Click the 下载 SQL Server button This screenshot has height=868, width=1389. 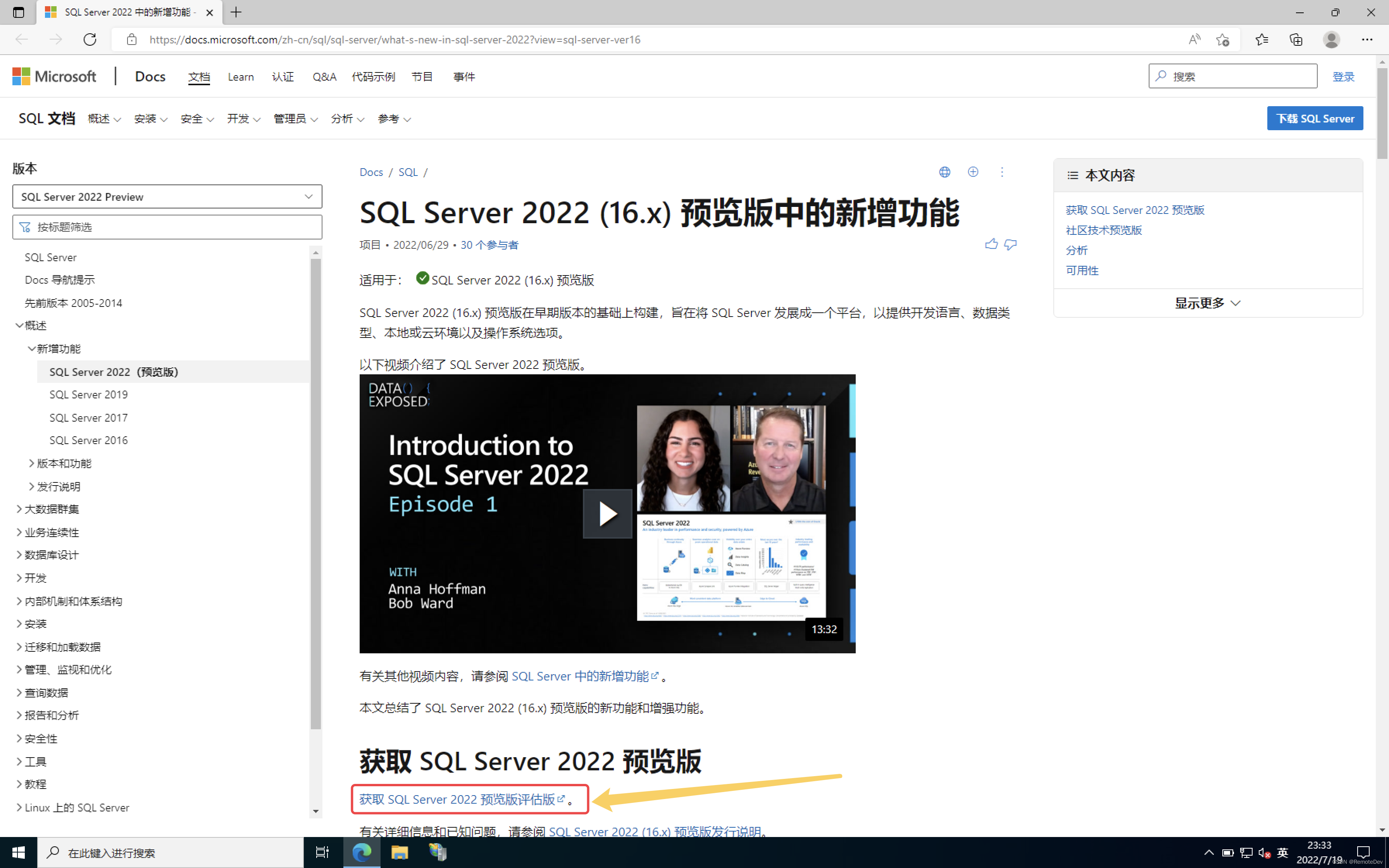pos(1315,118)
